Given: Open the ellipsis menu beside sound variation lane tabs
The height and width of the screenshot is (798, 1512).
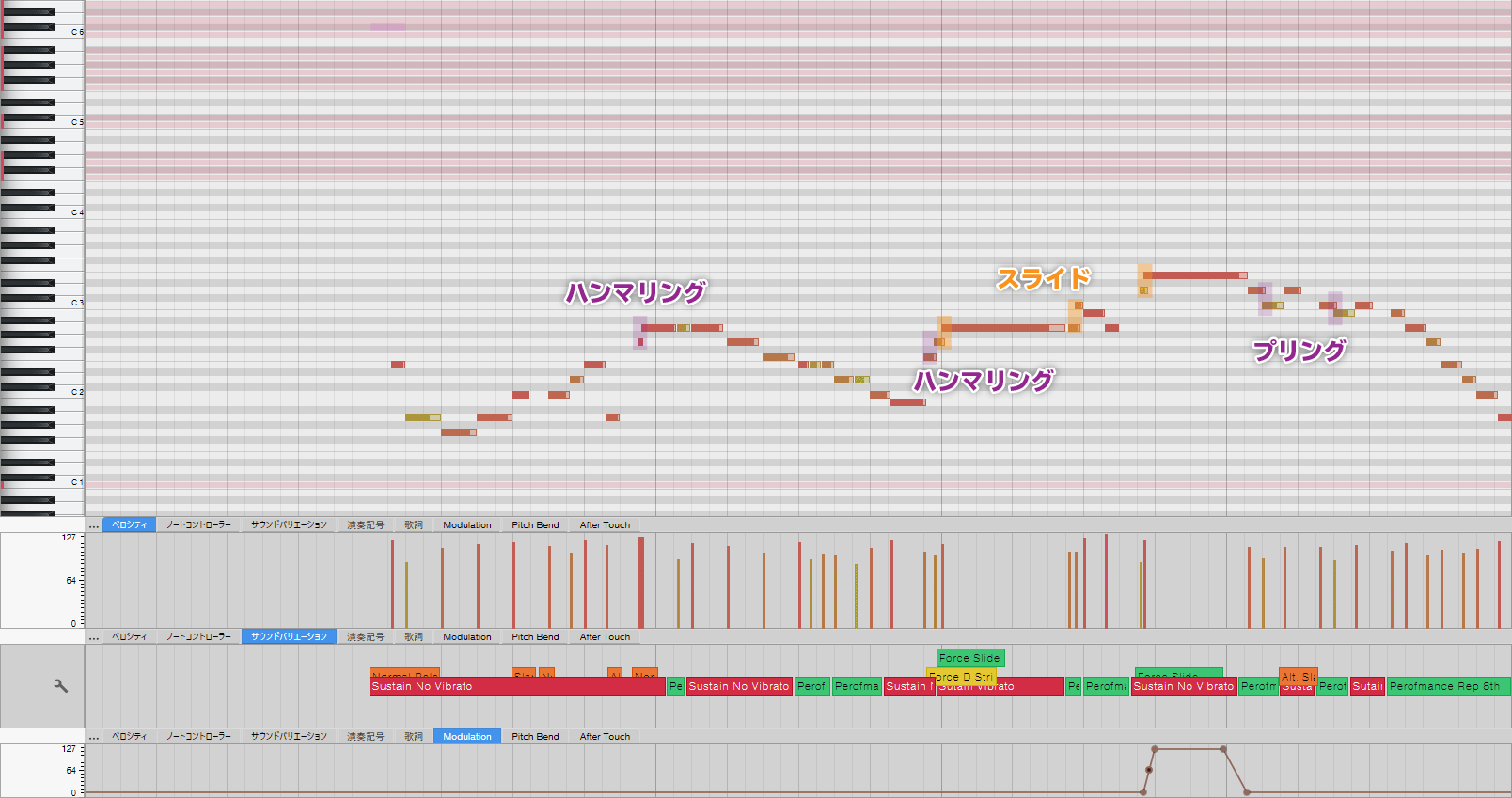Looking at the screenshot, I should coord(94,637).
